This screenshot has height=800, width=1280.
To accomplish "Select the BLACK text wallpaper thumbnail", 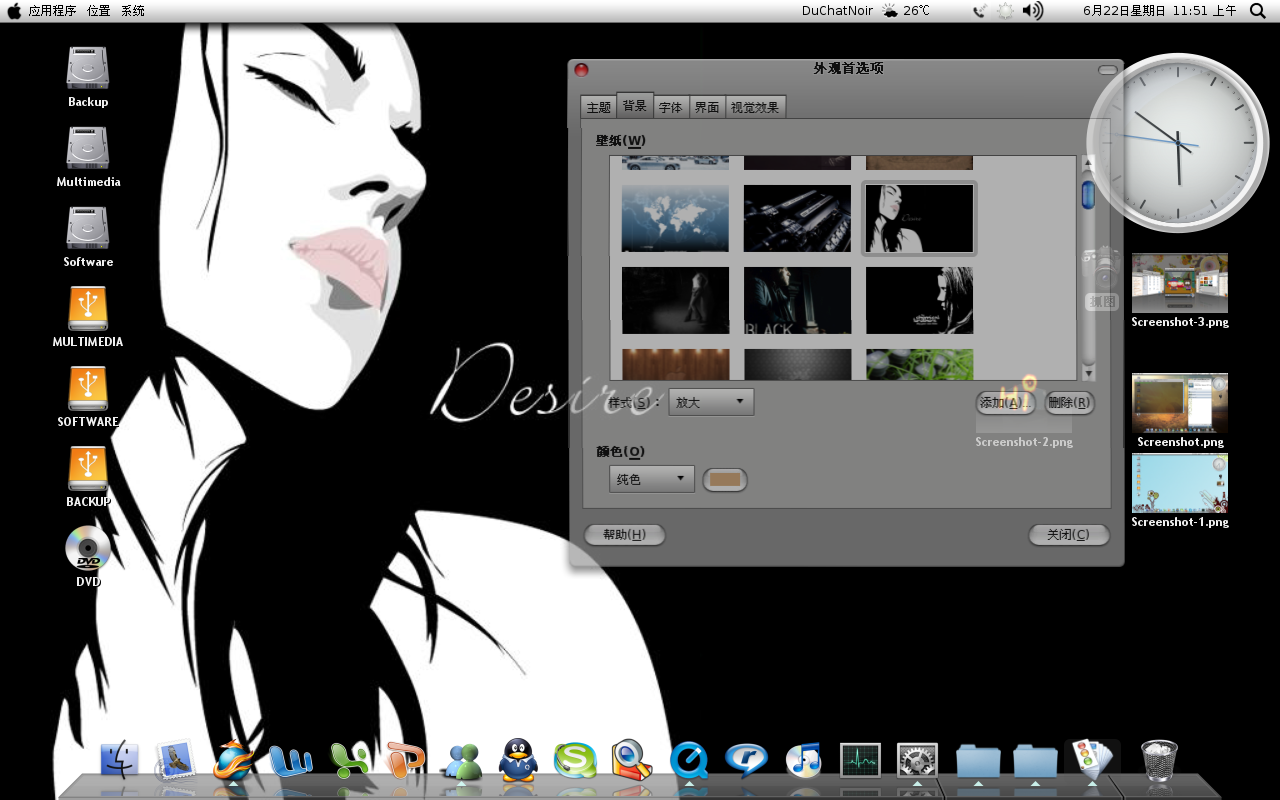I will point(797,300).
